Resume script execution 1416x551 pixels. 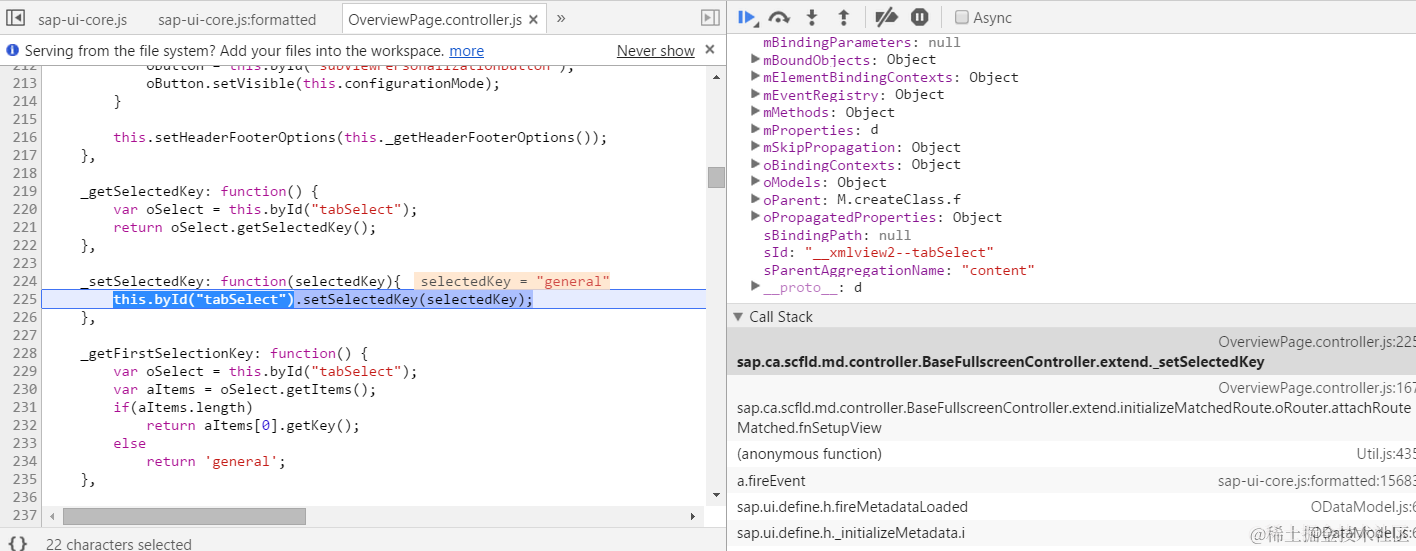click(x=746, y=17)
